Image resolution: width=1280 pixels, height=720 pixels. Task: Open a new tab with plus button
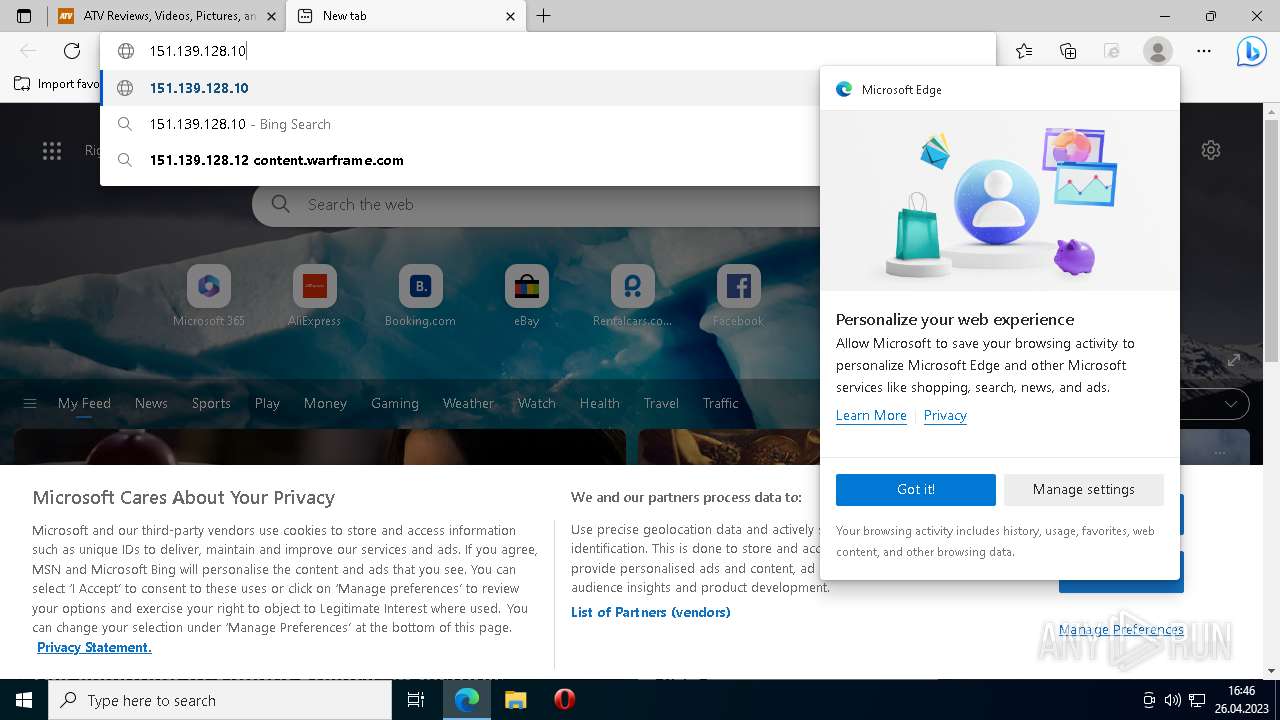tap(543, 16)
